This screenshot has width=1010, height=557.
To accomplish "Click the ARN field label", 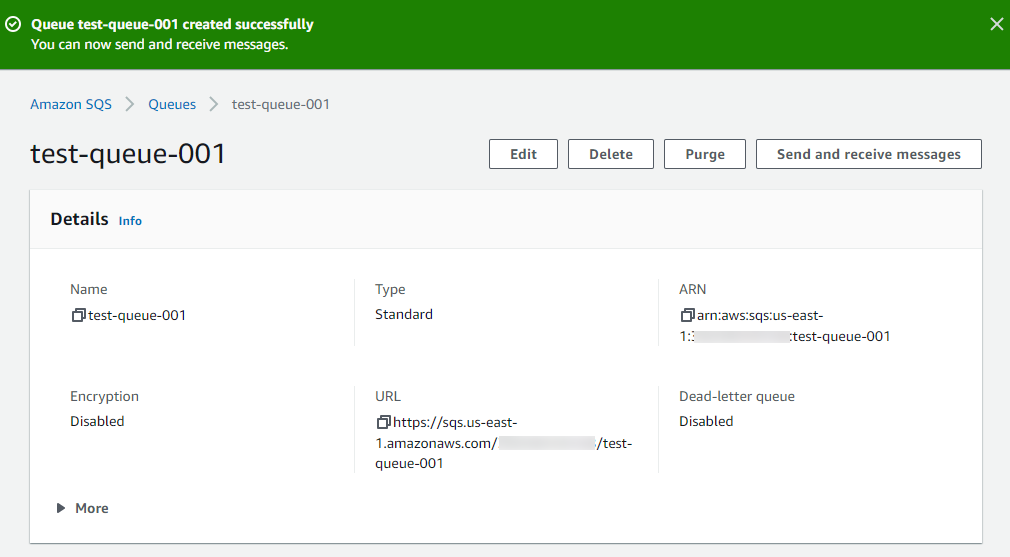I will tap(692, 290).
